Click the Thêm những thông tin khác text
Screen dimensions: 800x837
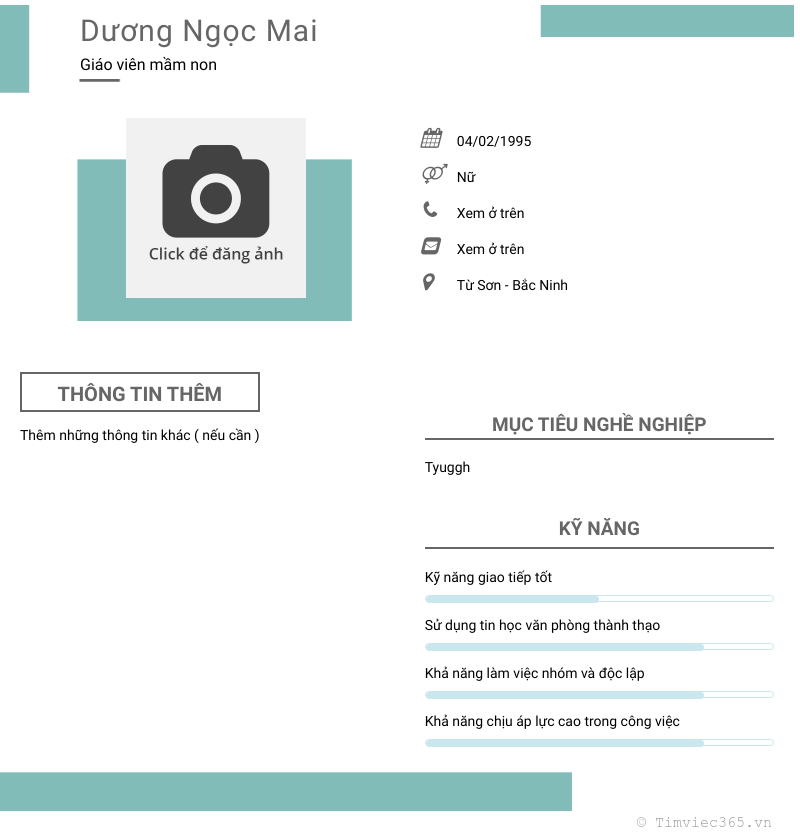pos(140,435)
